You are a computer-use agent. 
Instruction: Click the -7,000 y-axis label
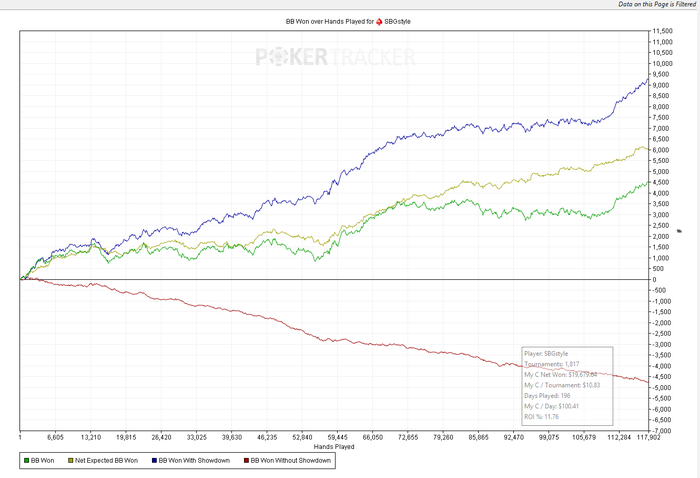[x=662, y=431]
